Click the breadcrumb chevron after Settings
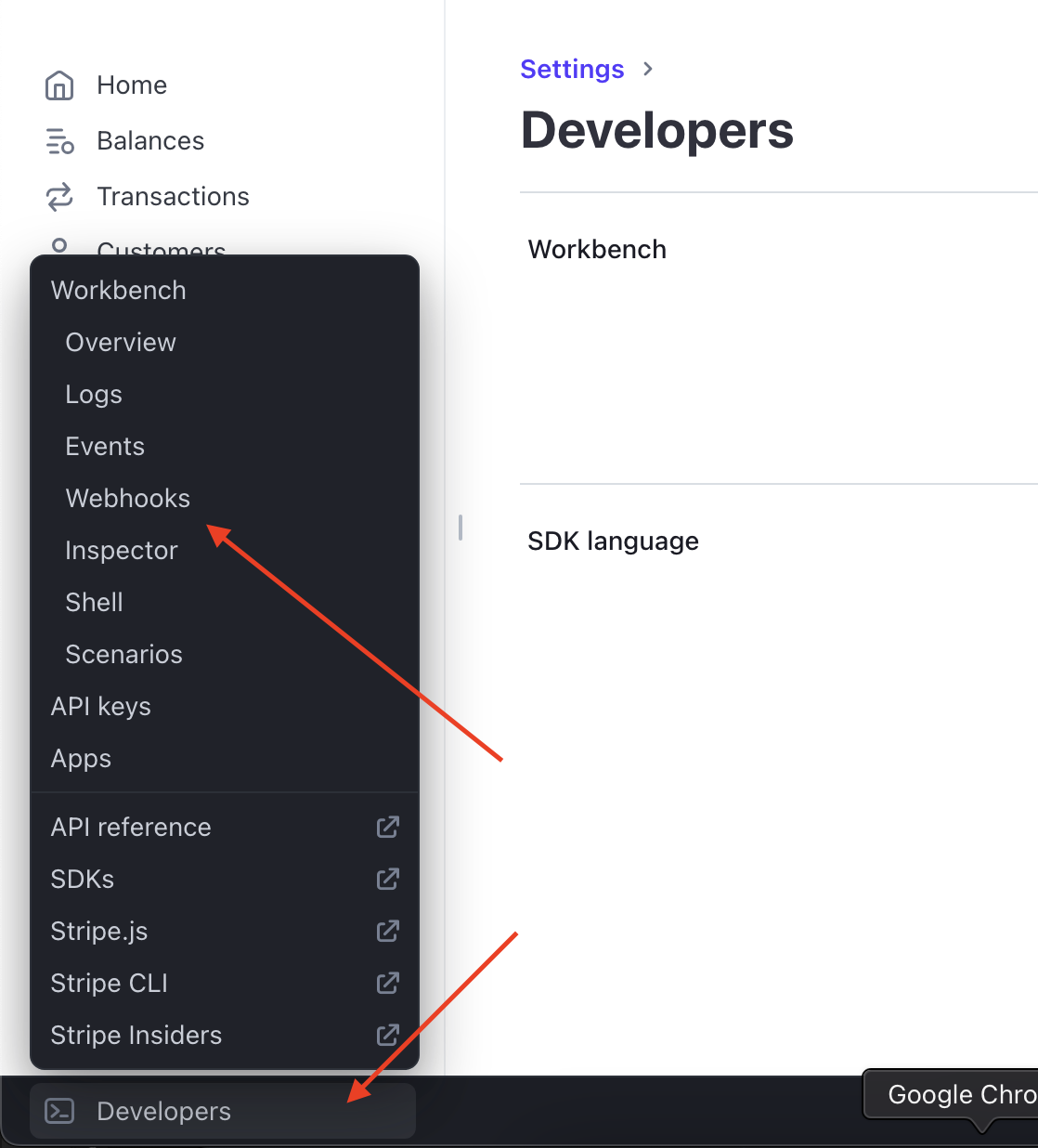 tap(648, 69)
